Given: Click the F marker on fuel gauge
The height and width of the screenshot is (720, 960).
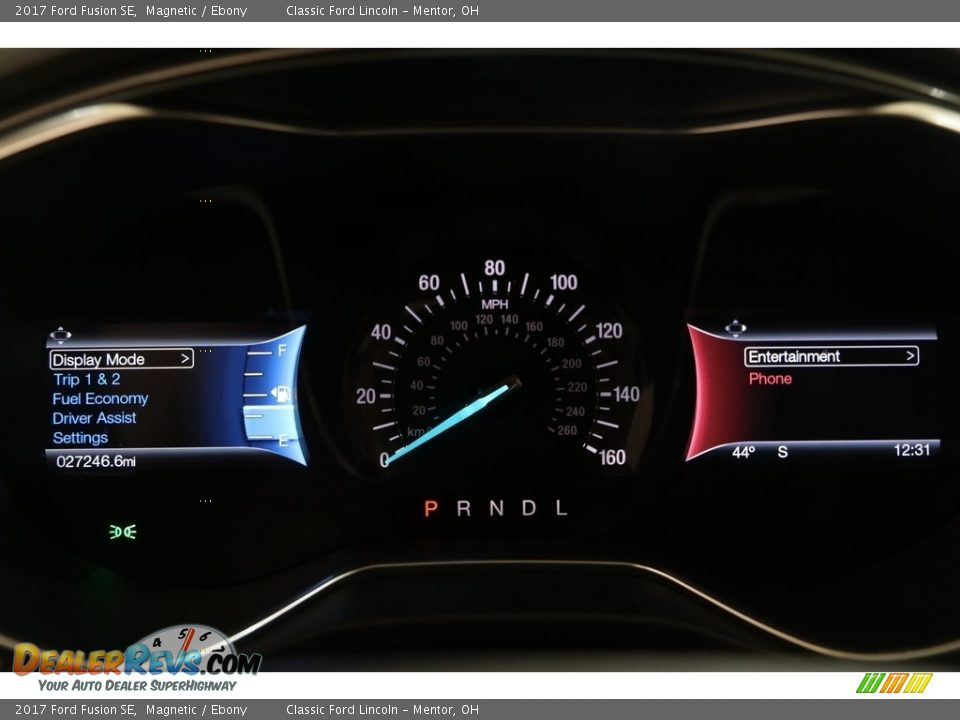Looking at the screenshot, I should click(282, 350).
